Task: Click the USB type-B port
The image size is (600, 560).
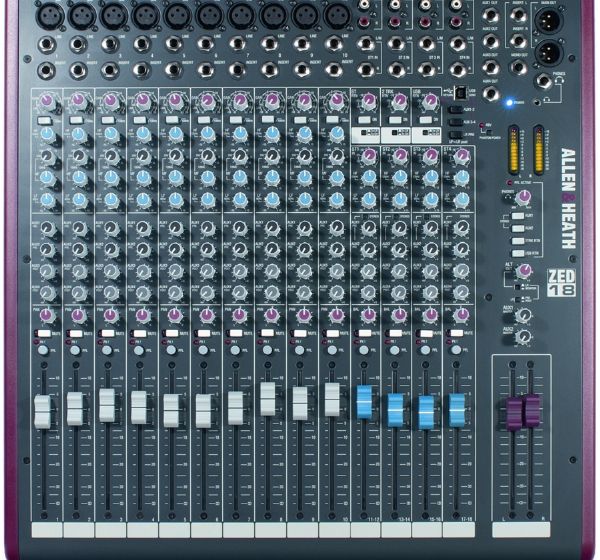Action: [461, 92]
